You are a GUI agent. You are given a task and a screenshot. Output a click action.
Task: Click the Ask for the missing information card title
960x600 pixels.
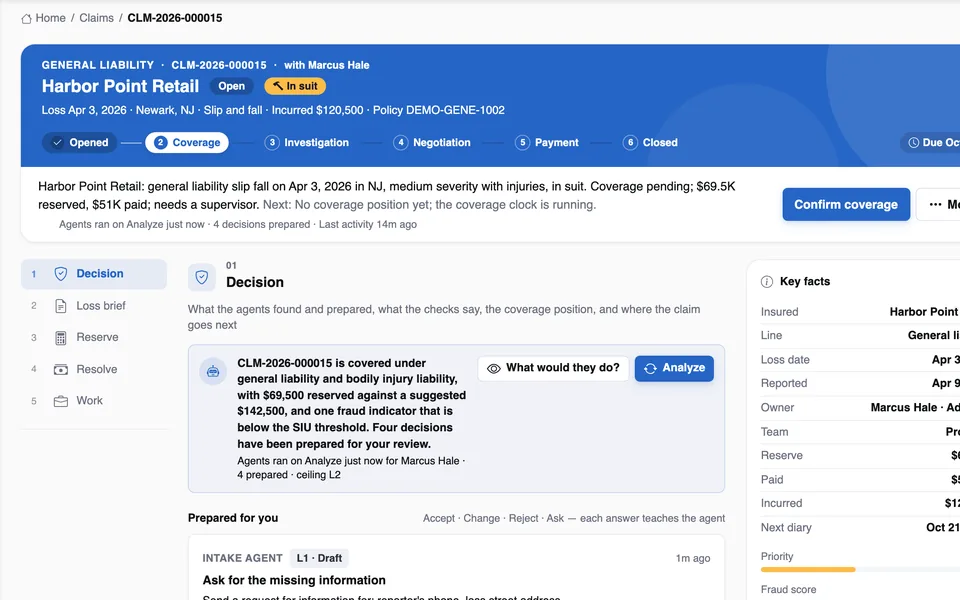[294, 580]
